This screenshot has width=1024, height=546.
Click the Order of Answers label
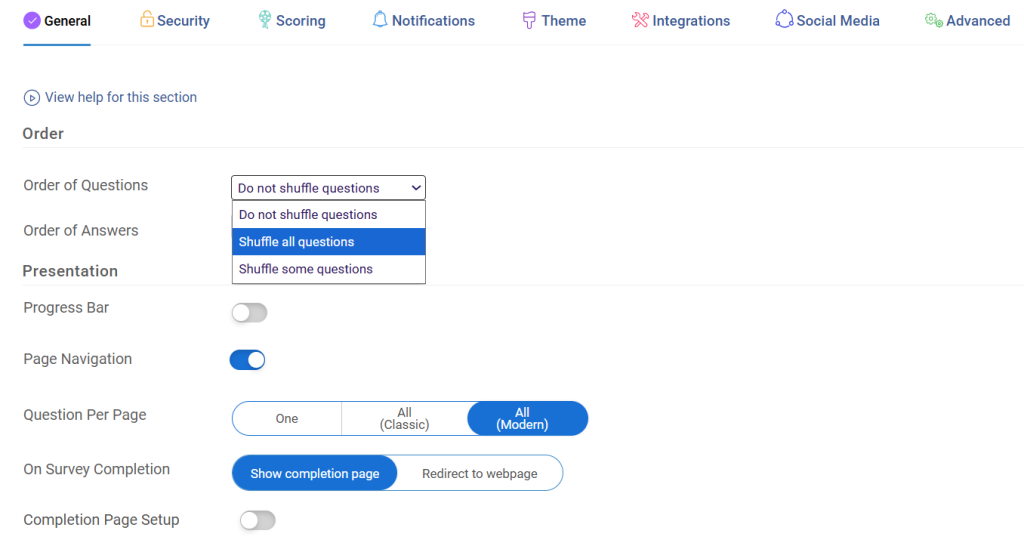[81, 231]
